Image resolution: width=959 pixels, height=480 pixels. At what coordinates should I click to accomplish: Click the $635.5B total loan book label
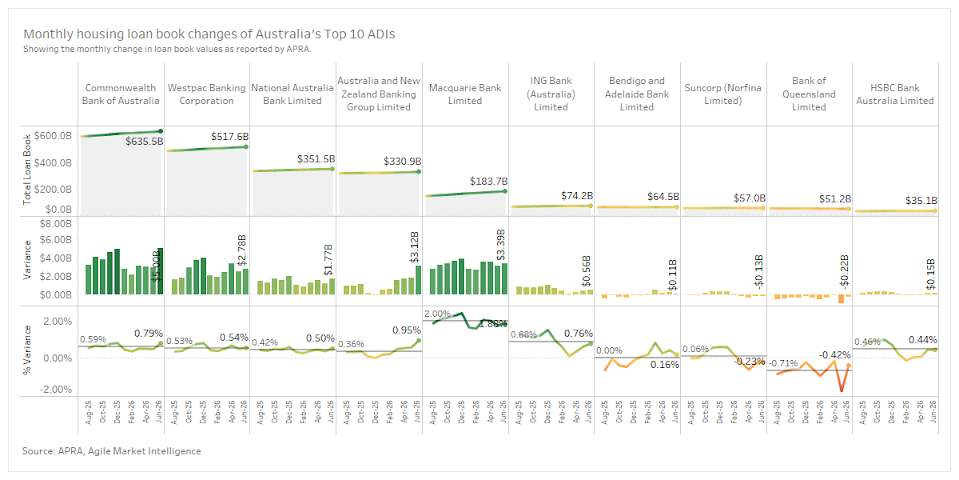144,141
